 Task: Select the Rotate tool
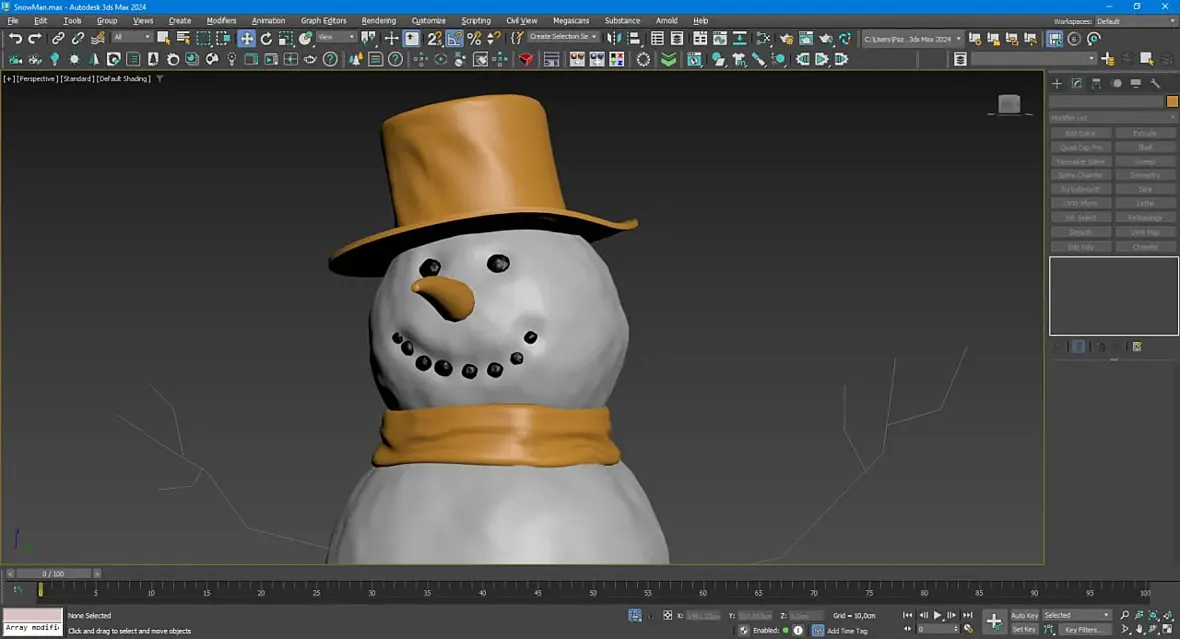coord(266,38)
